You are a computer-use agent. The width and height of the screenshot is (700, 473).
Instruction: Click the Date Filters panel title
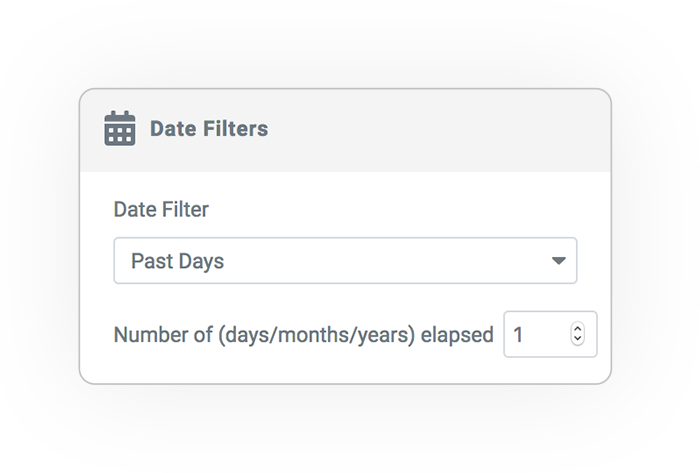[x=209, y=129]
